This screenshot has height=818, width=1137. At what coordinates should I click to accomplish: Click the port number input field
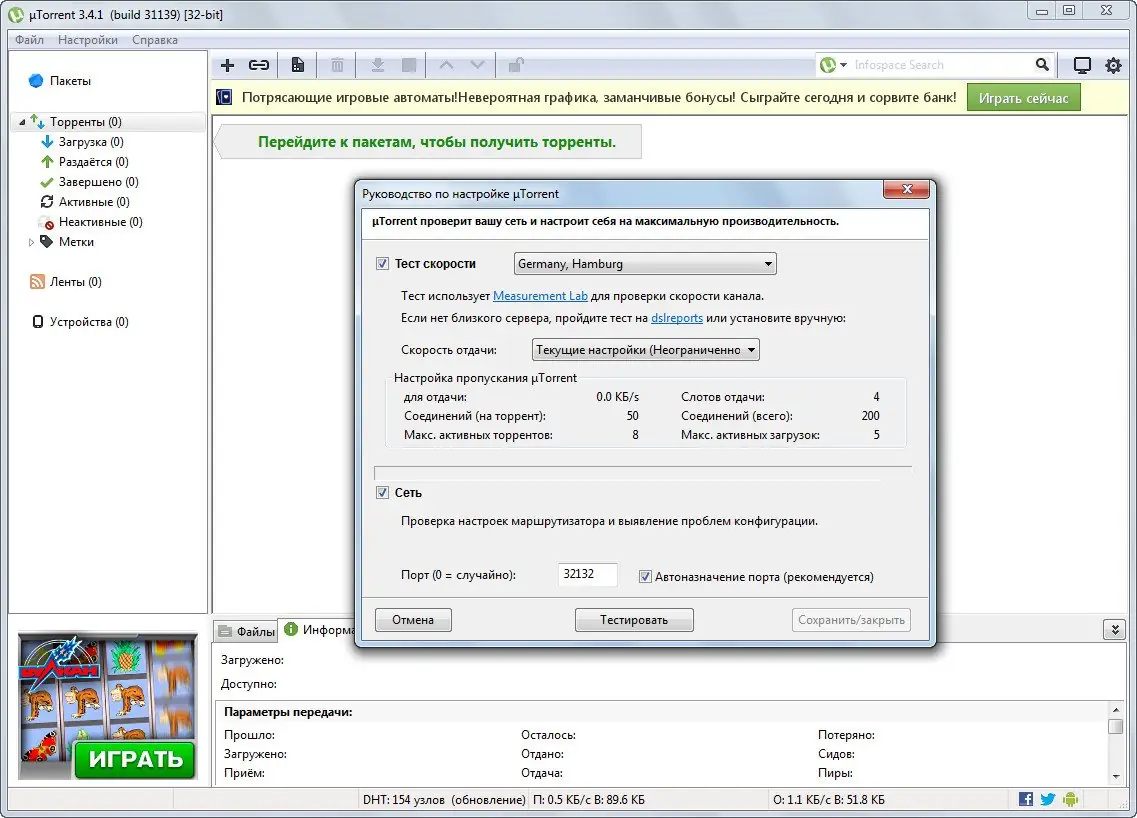pyautogui.click(x=587, y=574)
